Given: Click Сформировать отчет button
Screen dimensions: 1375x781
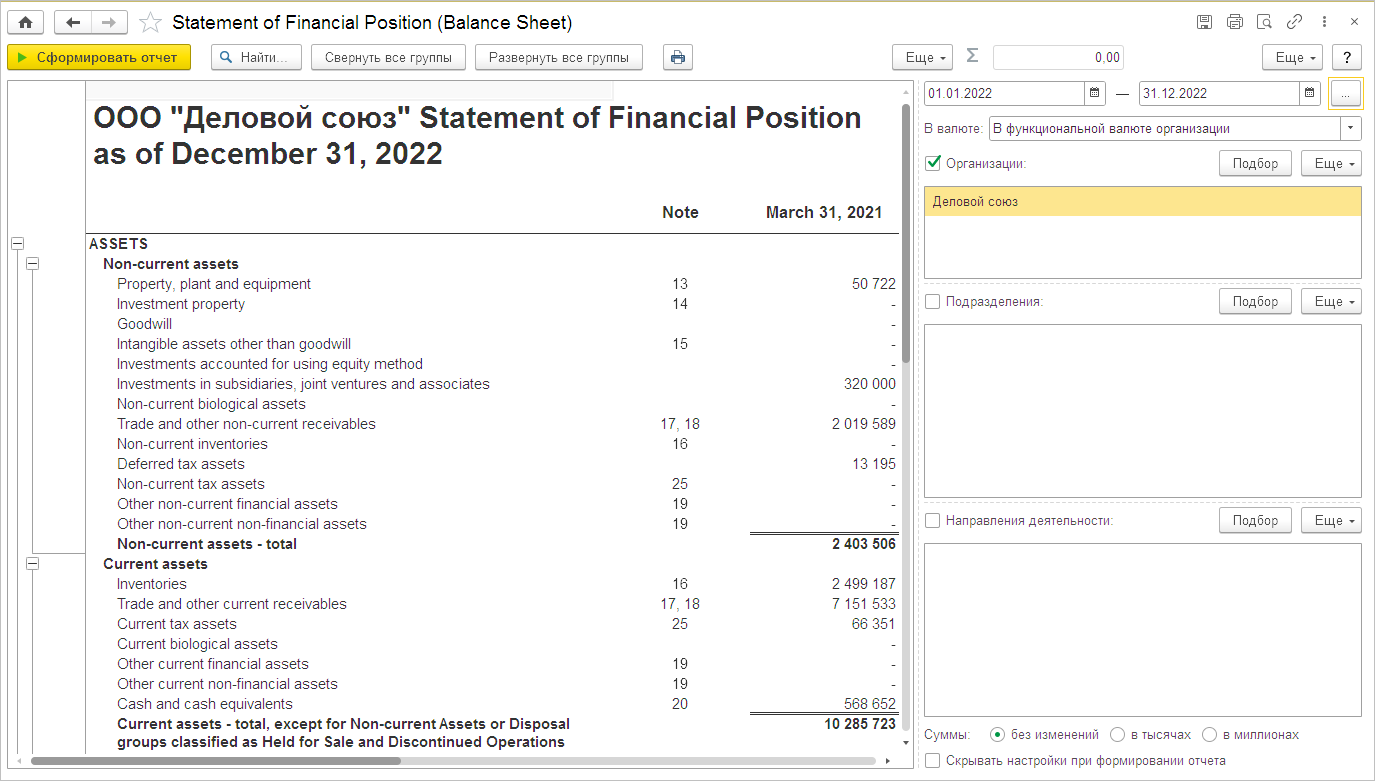Looking at the screenshot, I should point(98,57).
